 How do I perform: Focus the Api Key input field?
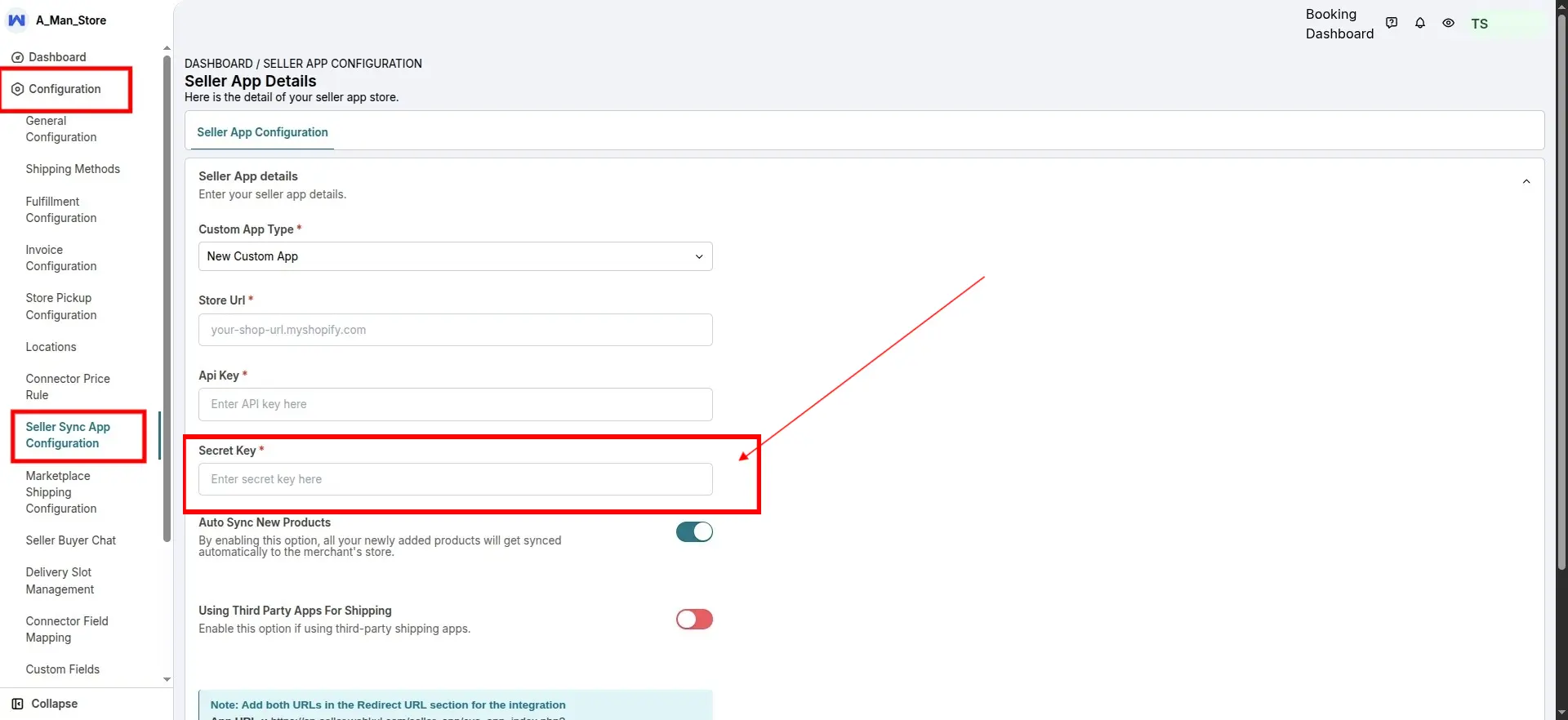pyautogui.click(x=456, y=404)
